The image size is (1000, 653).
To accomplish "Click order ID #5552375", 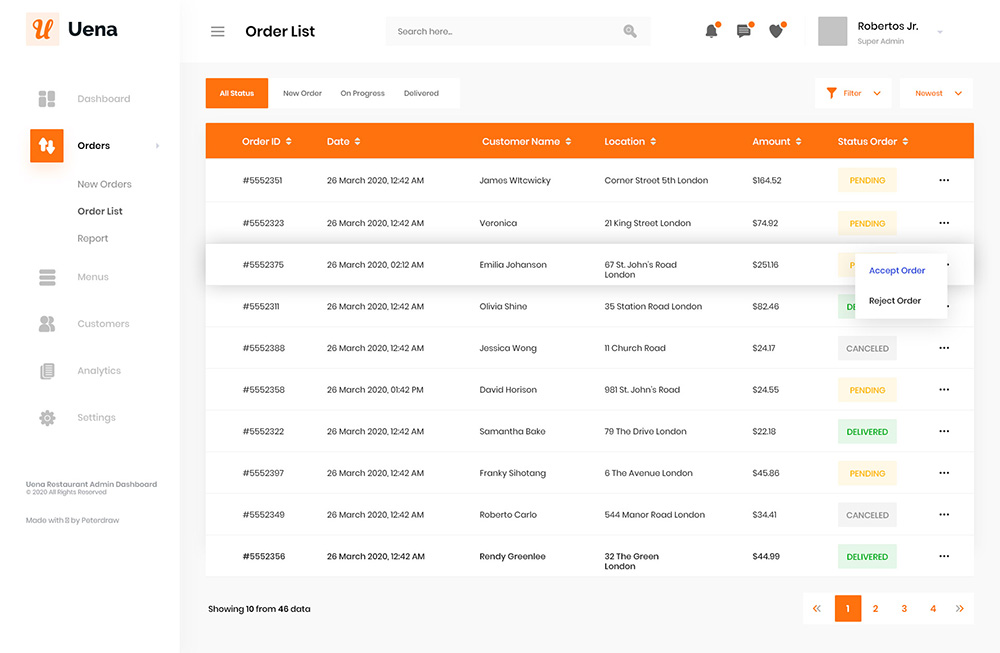I will coord(263,265).
